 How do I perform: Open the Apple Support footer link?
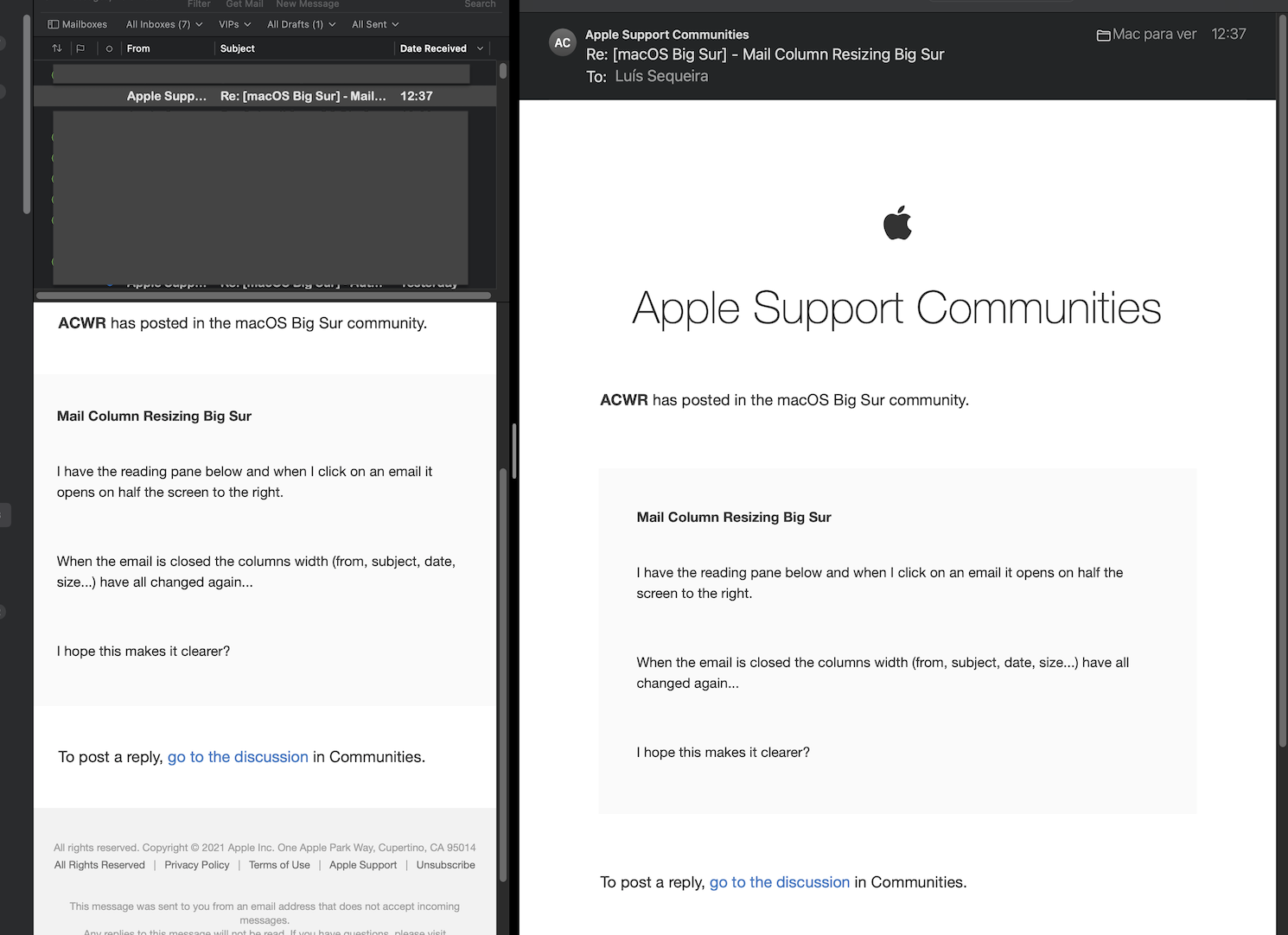click(363, 865)
